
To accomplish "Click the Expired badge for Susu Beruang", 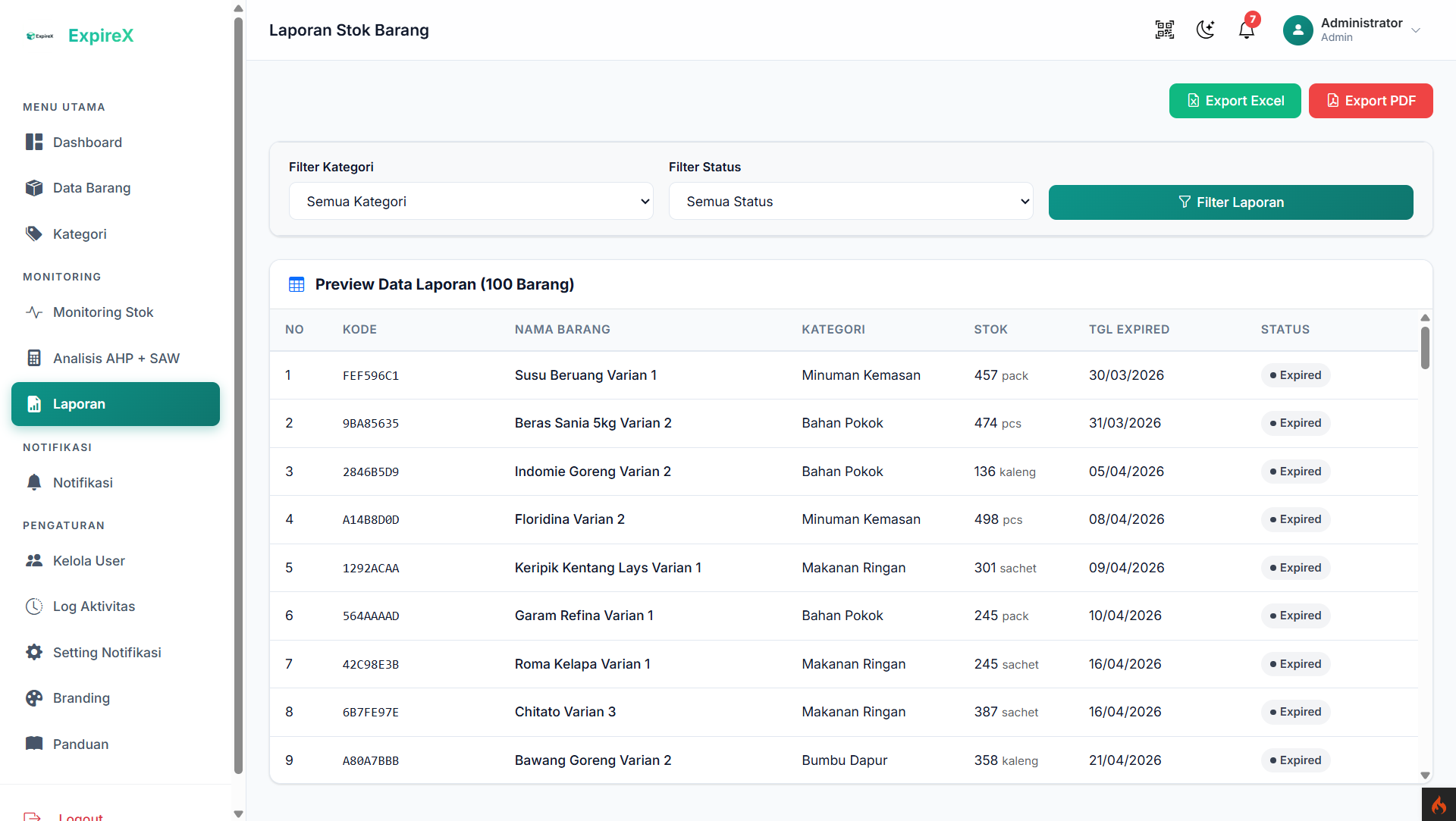I will pos(1295,375).
